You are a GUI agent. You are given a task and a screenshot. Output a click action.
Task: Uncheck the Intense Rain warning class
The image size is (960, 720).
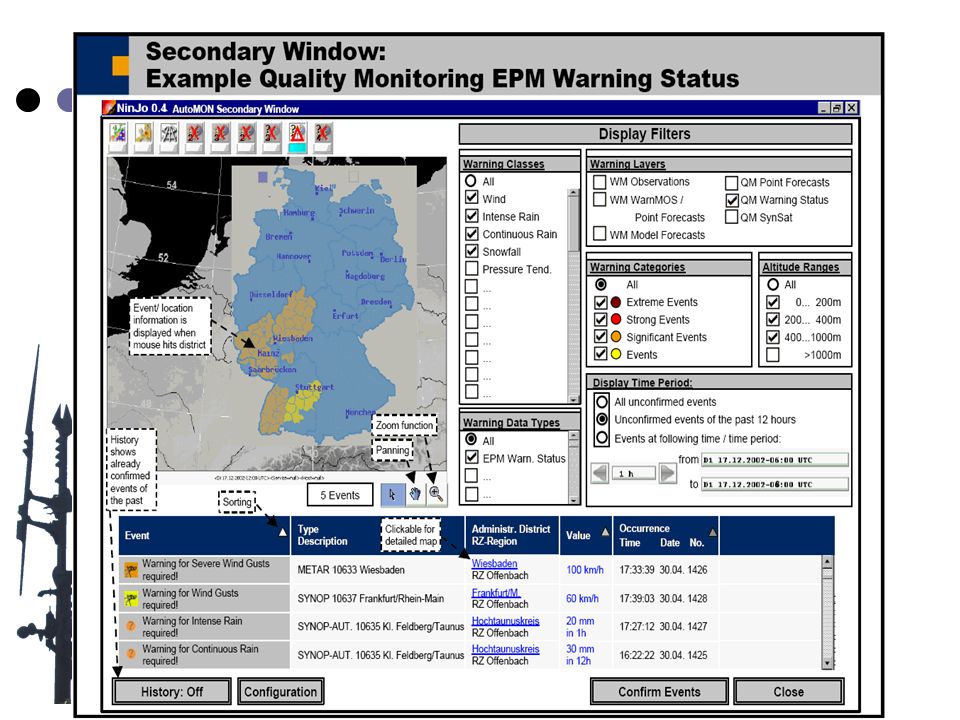(x=471, y=216)
